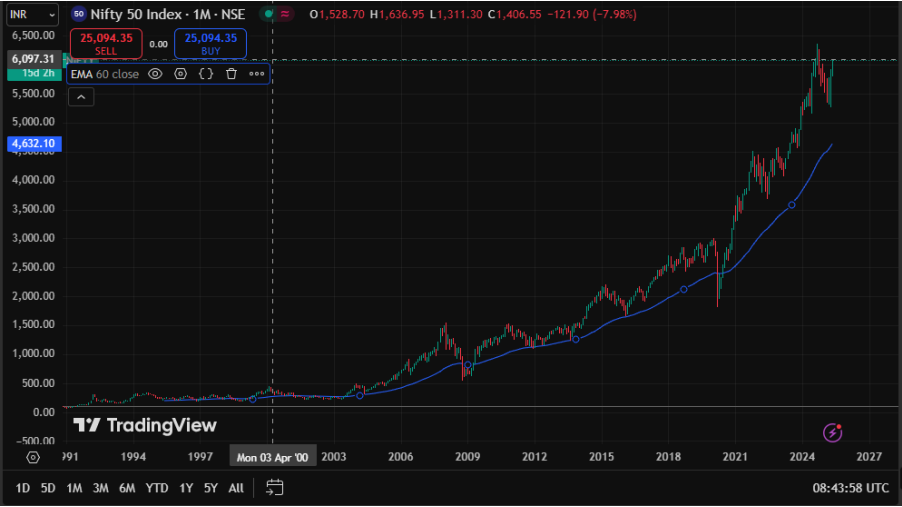Collapse the indicator legend with chevron button
This screenshot has width=902, height=507.
(81, 97)
